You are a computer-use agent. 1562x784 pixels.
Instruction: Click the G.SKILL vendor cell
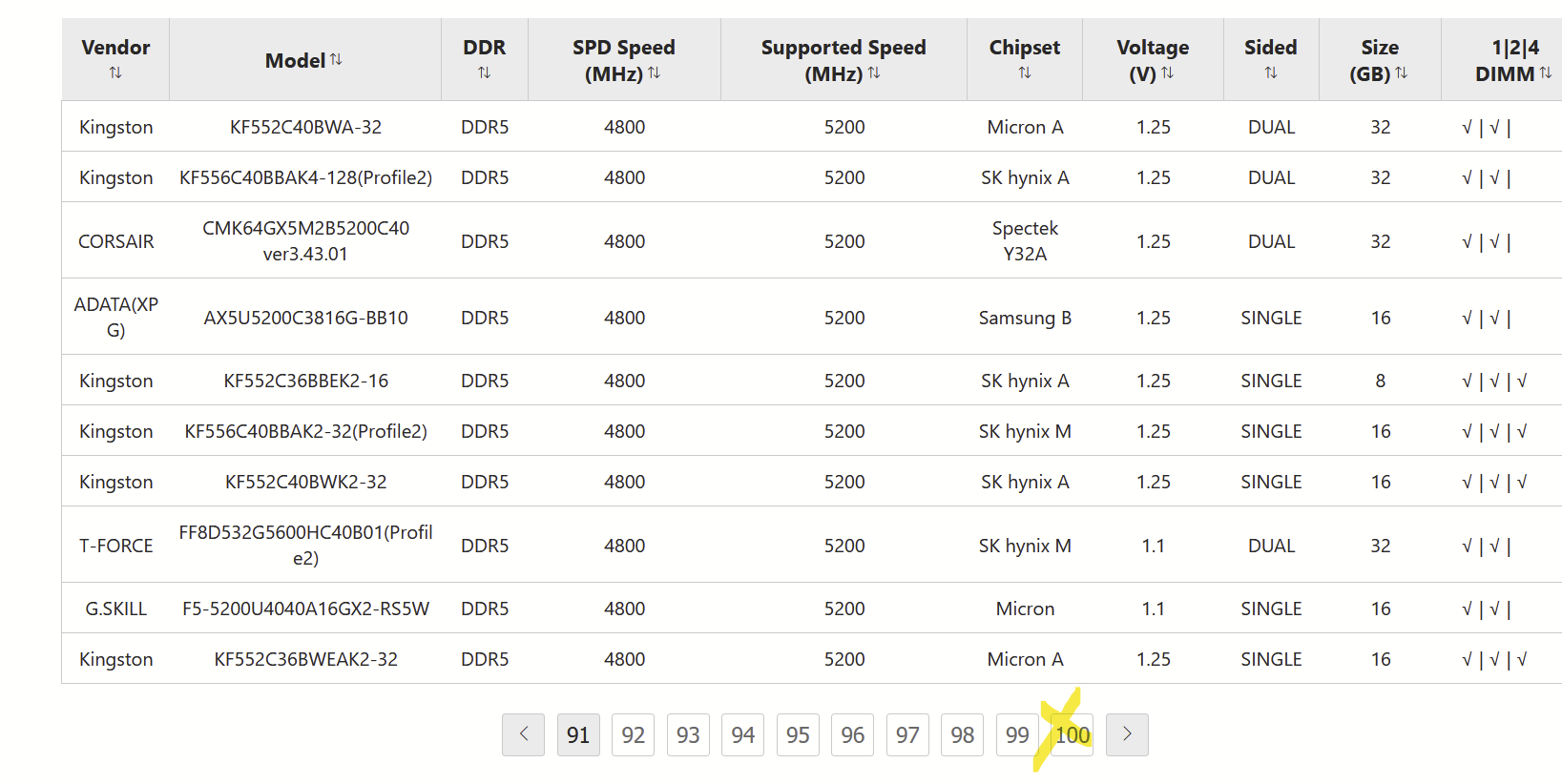[x=115, y=609]
